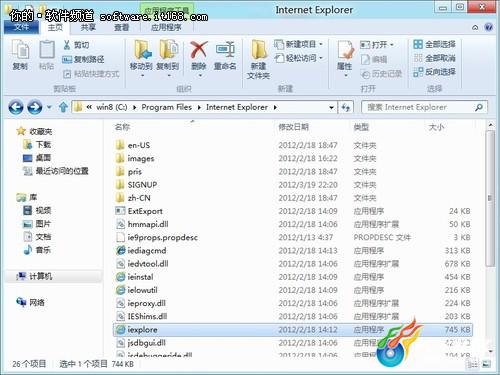Open the File (文件) tab

pos(21,27)
